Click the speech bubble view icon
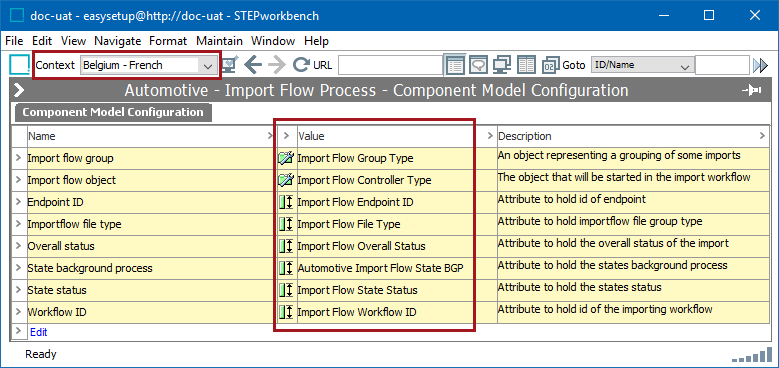The width and height of the screenshot is (779, 368). (478, 65)
